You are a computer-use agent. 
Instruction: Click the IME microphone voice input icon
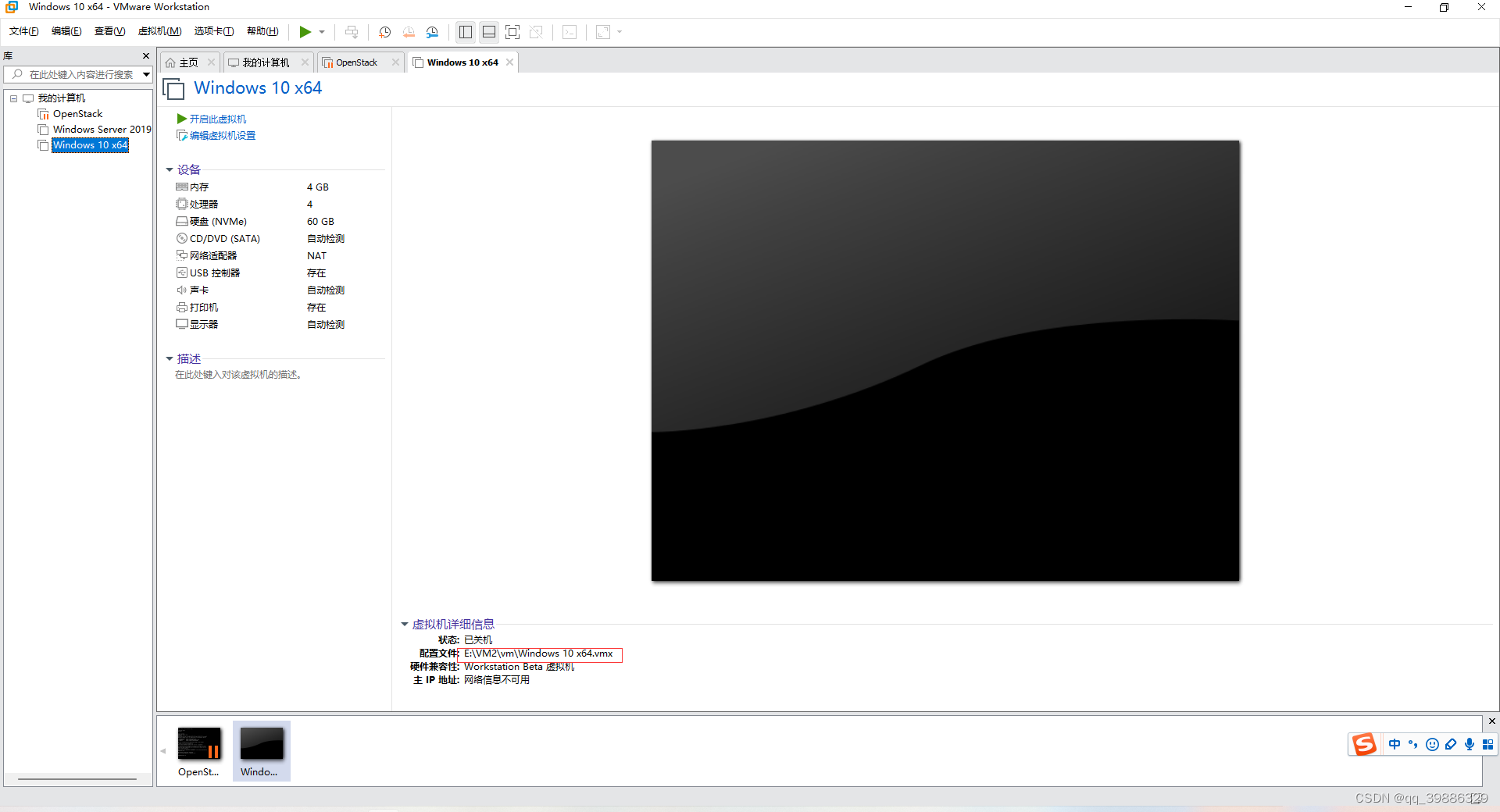(x=1470, y=744)
